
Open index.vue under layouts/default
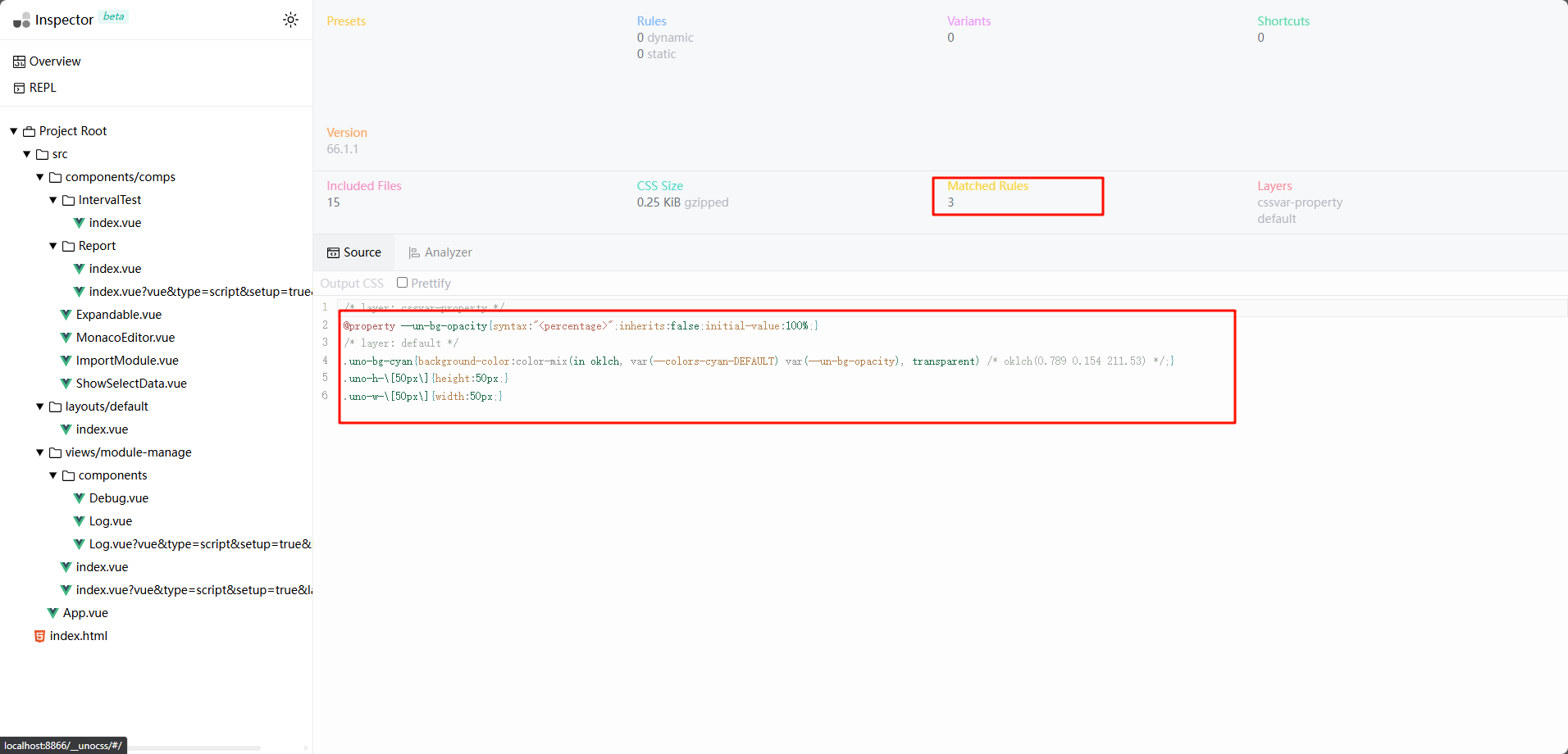click(x=103, y=429)
